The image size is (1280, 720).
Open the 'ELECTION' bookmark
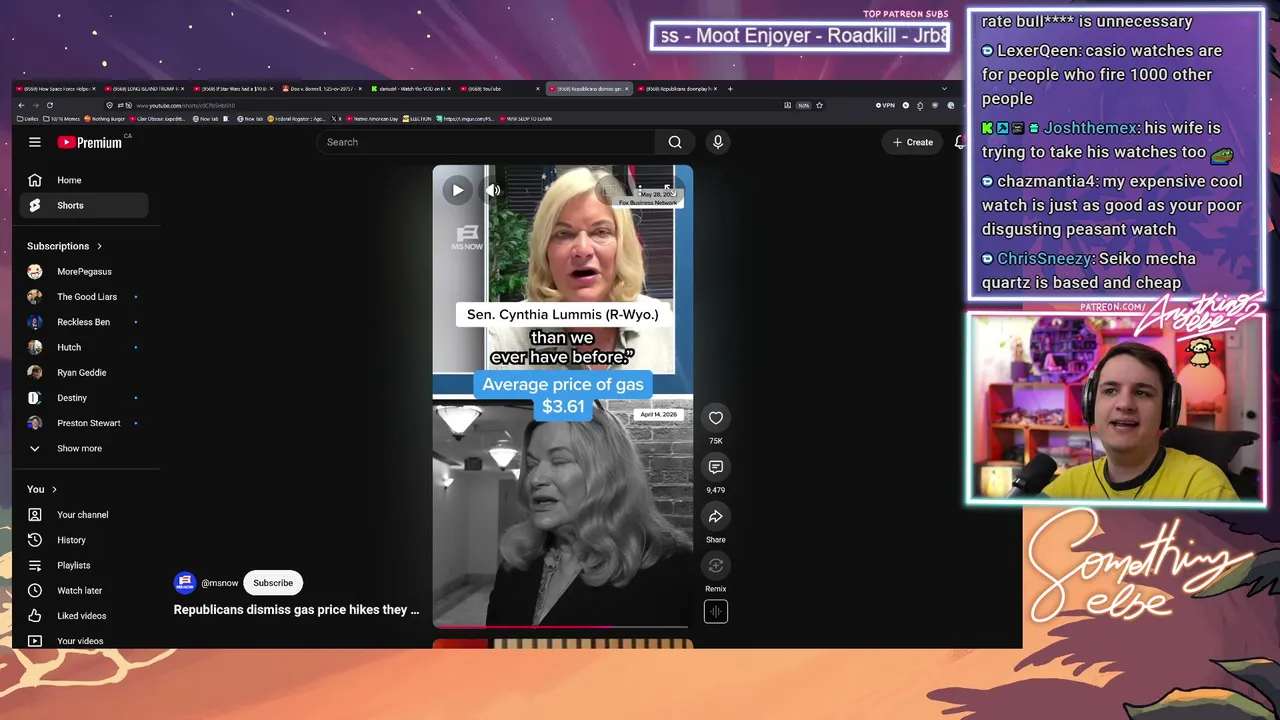[x=418, y=119]
